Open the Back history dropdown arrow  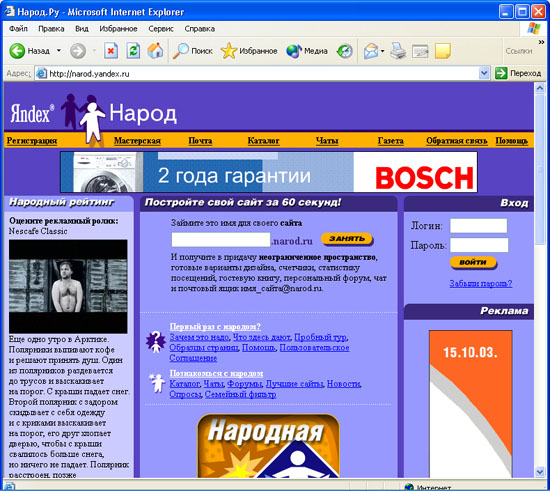tap(59, 51)
